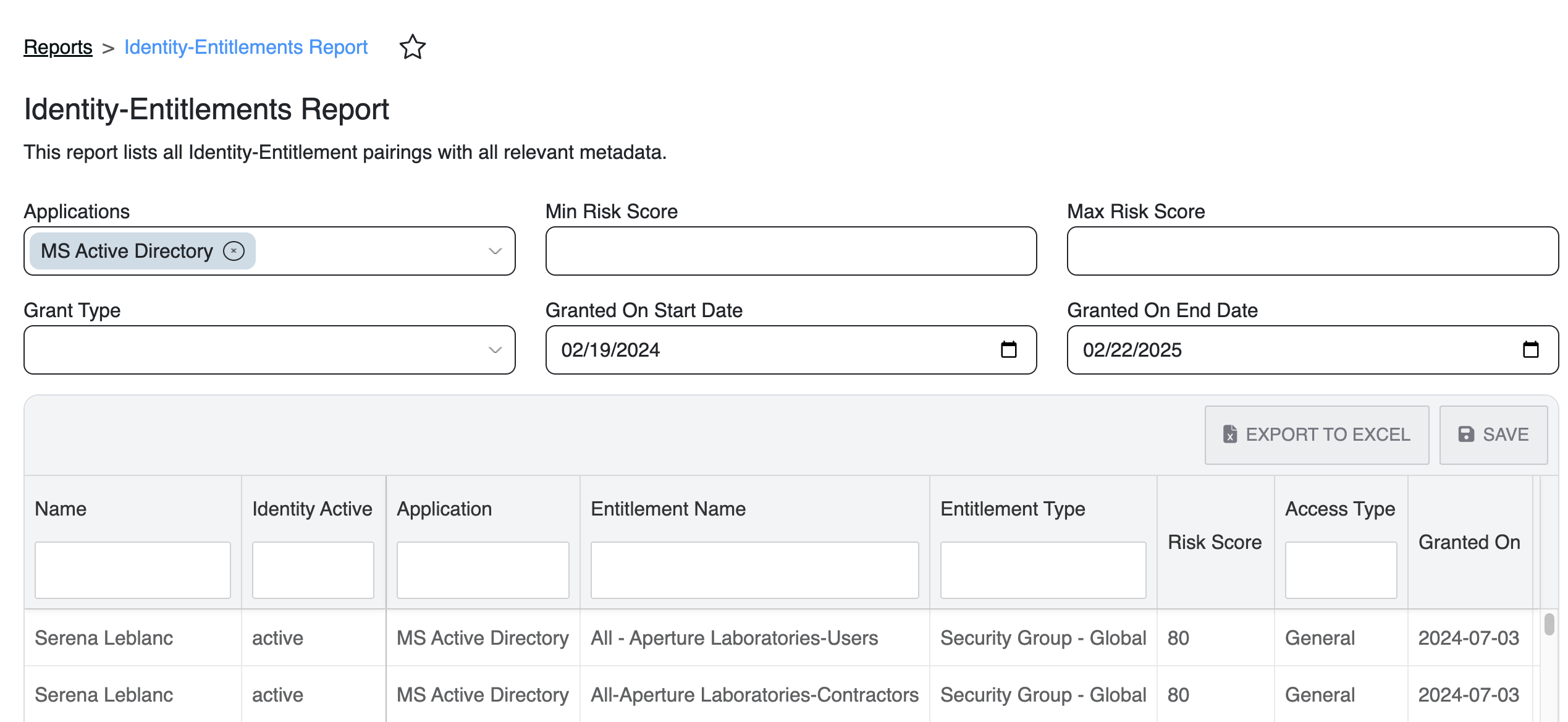Focus the Entitlement Name filter box
Viewport: 1568px width, 722px height.
click(754, 570)
